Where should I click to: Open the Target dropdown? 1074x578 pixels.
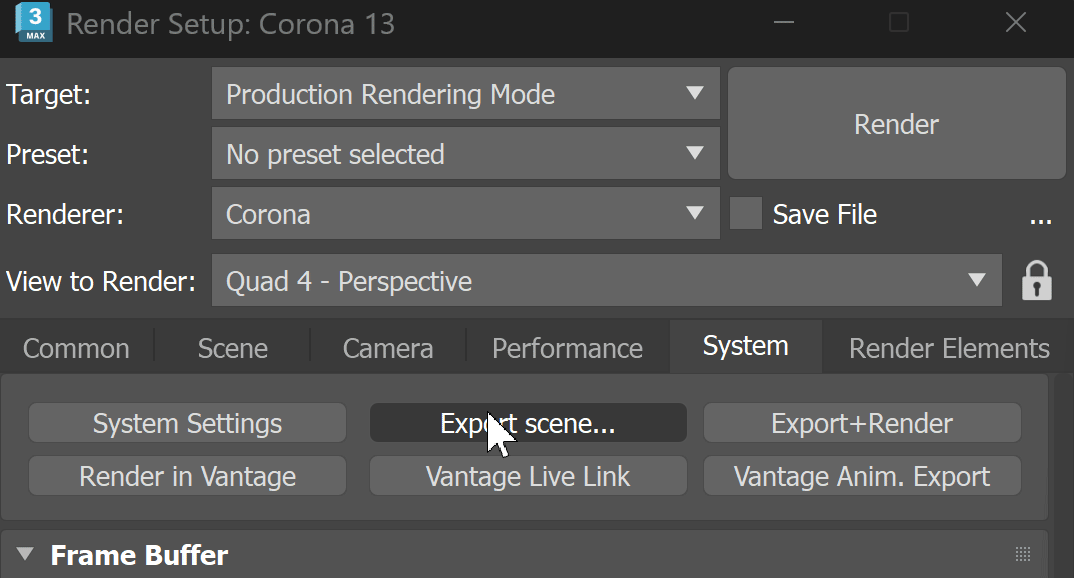[466, 94]
